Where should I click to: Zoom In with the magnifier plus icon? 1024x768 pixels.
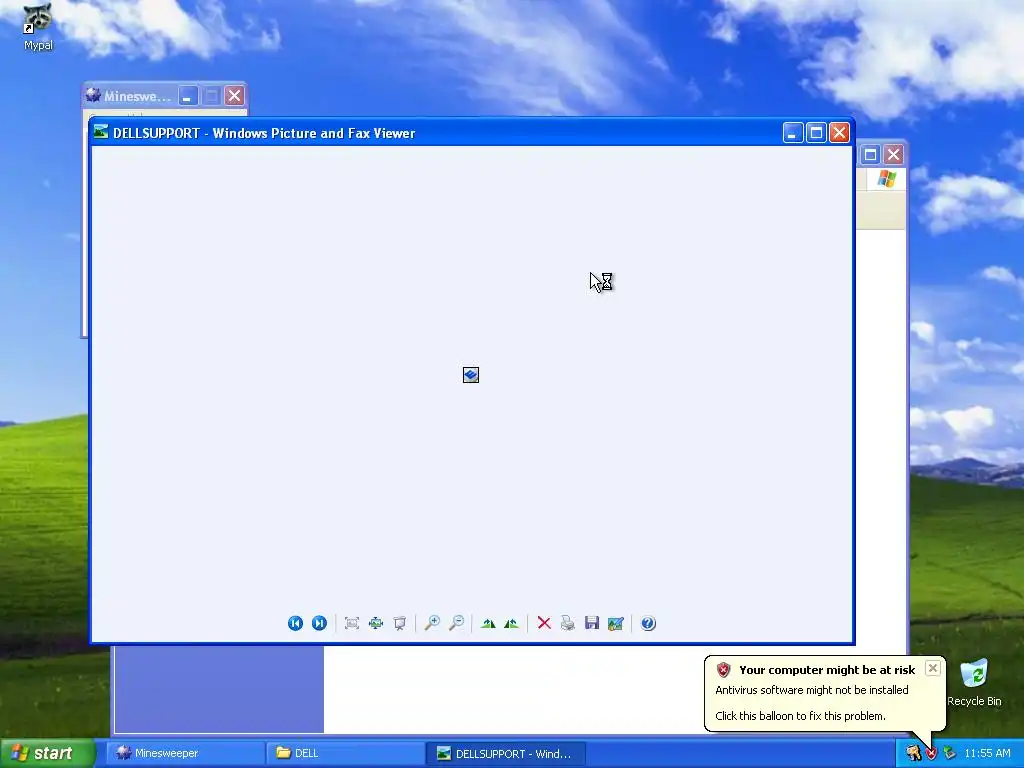432,623
